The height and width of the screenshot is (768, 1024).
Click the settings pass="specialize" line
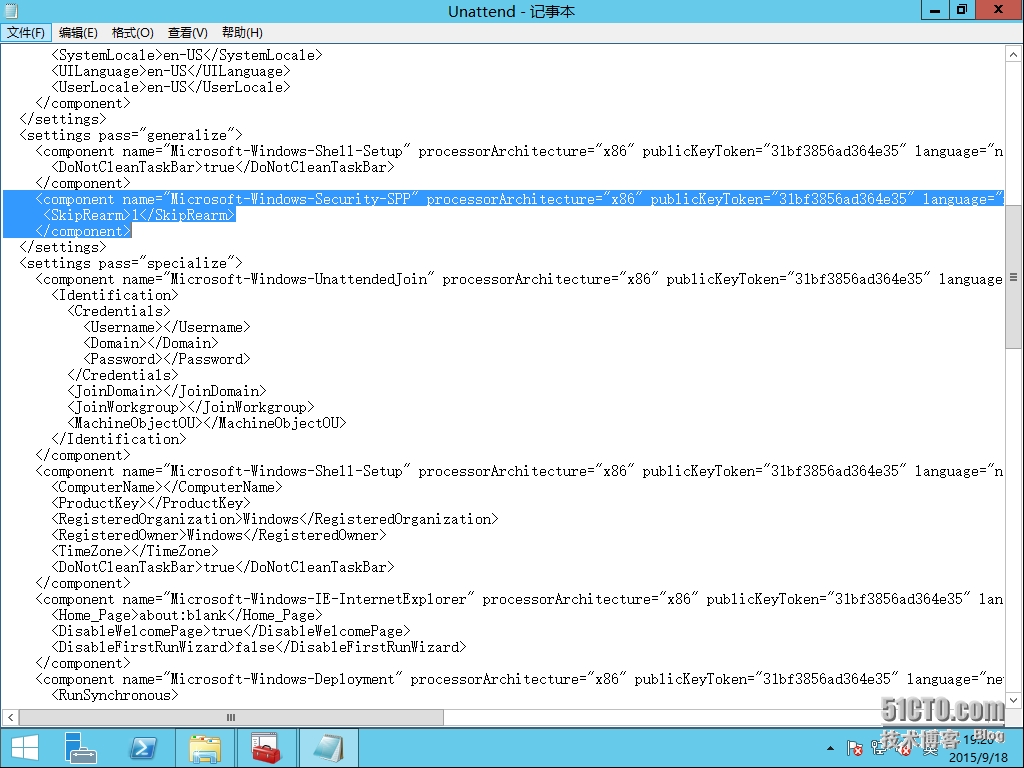(x=131, y=263)
